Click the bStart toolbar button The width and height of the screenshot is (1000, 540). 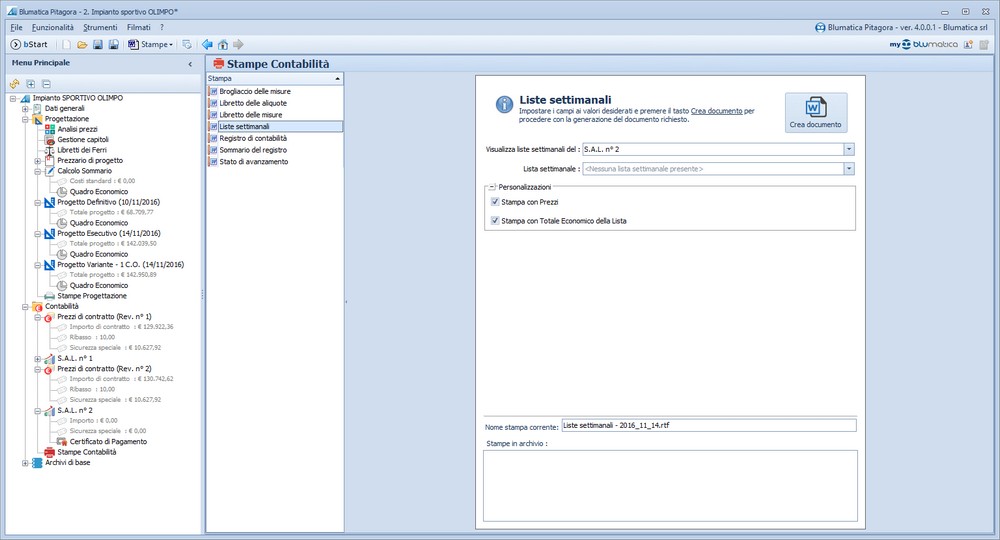point(29,45)
